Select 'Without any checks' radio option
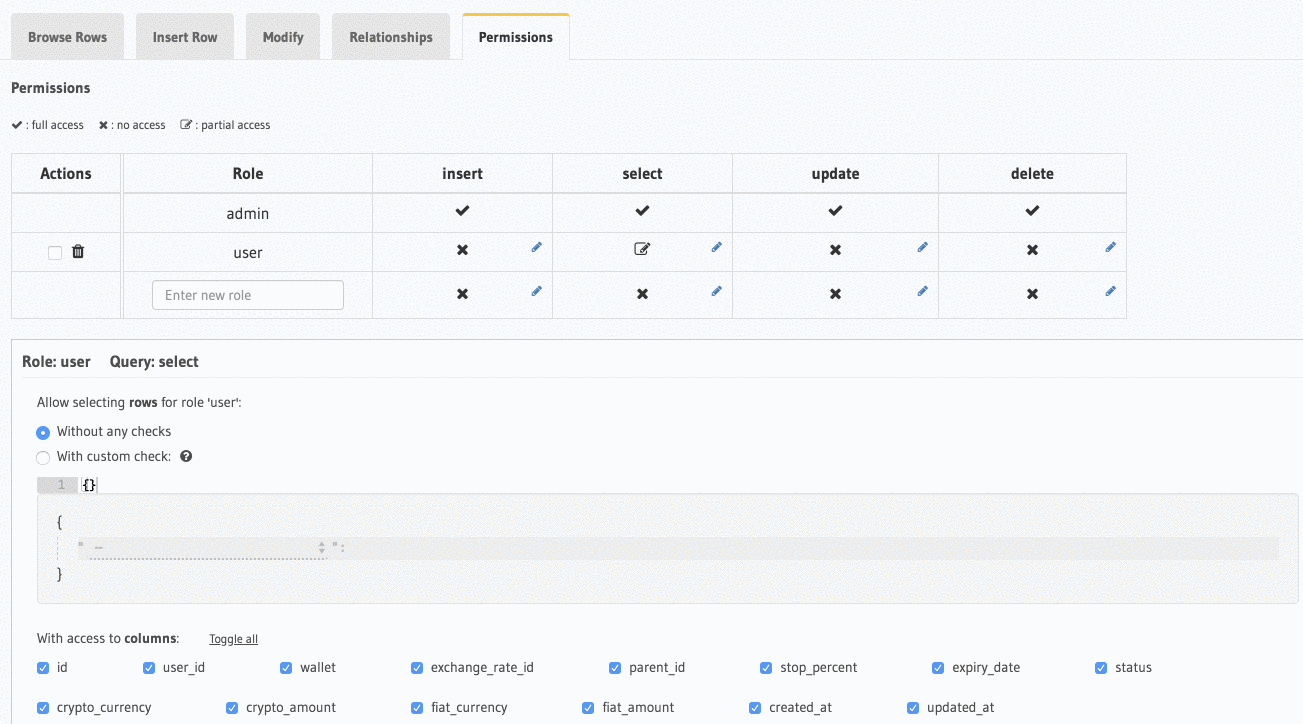Viewport: 1303px width, 724px height. click(x=43, y=433)
